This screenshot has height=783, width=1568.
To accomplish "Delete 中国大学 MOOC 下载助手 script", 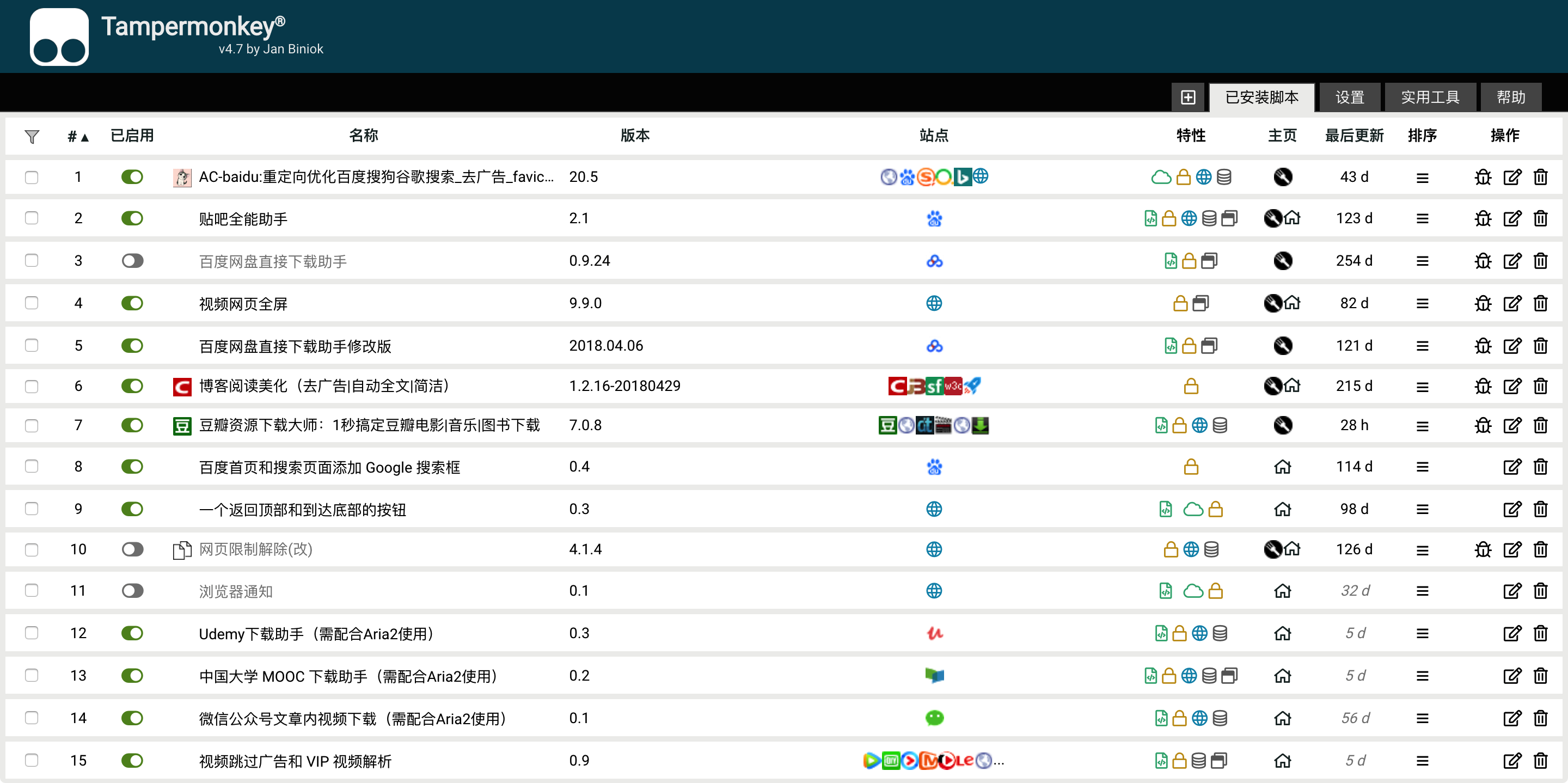I will click(1541, 676).
